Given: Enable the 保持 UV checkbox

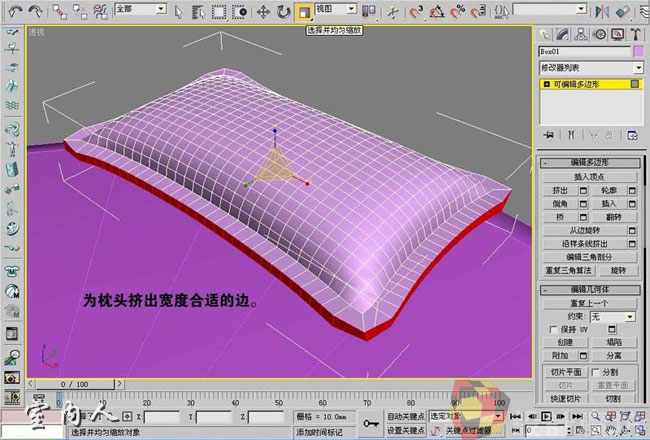Looking at the screenshot, I should point(553,329).
